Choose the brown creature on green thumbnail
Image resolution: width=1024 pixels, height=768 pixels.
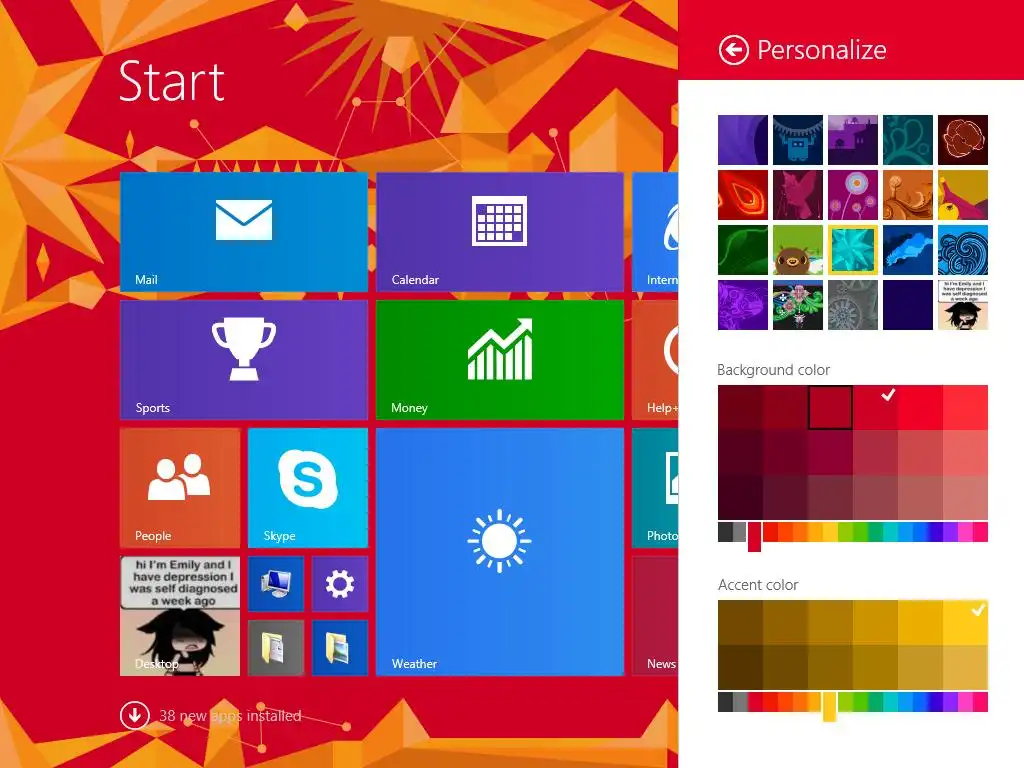[797, 250]
